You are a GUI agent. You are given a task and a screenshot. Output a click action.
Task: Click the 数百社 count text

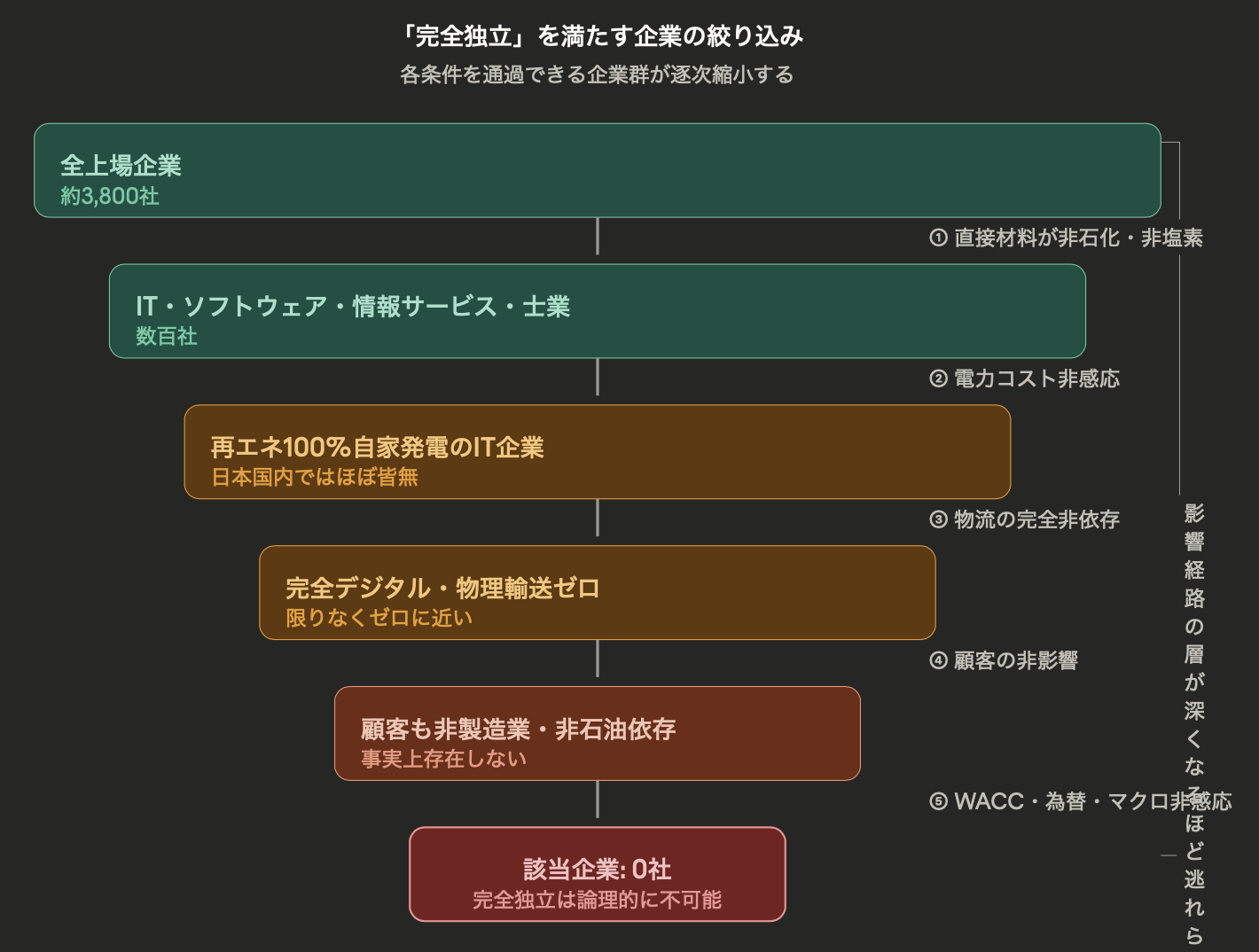pyautogui.click(x=166, y=336)
